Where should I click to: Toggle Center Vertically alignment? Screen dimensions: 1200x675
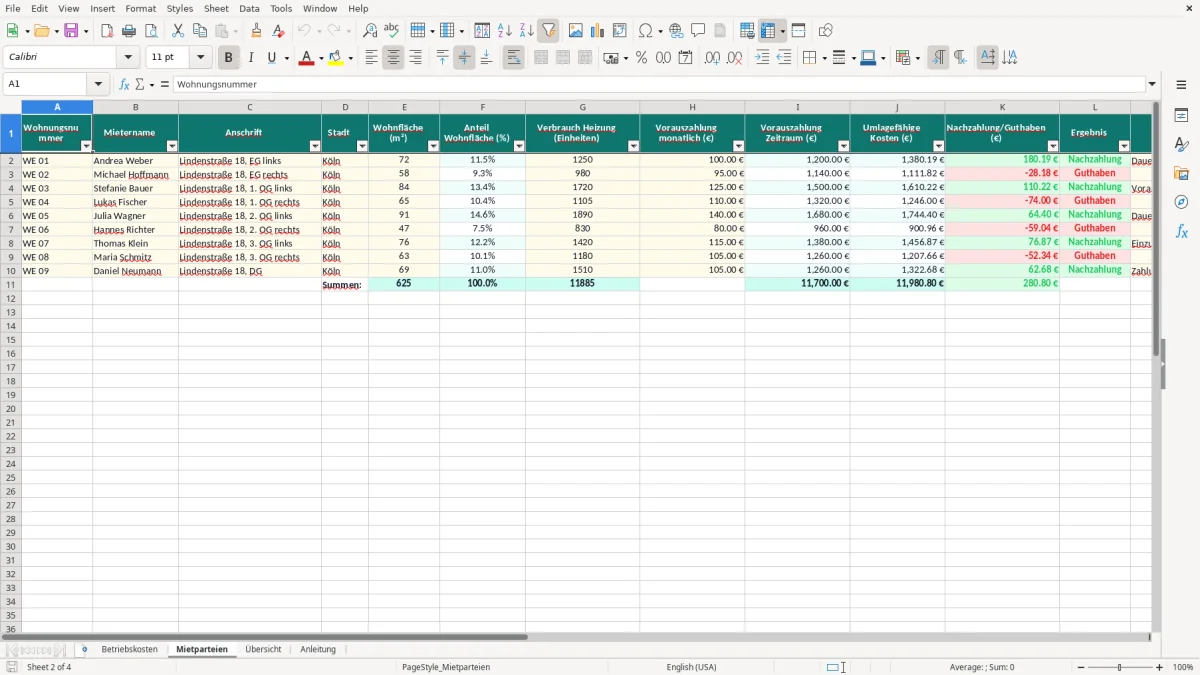pyautogui.click(x=464, y=58)
